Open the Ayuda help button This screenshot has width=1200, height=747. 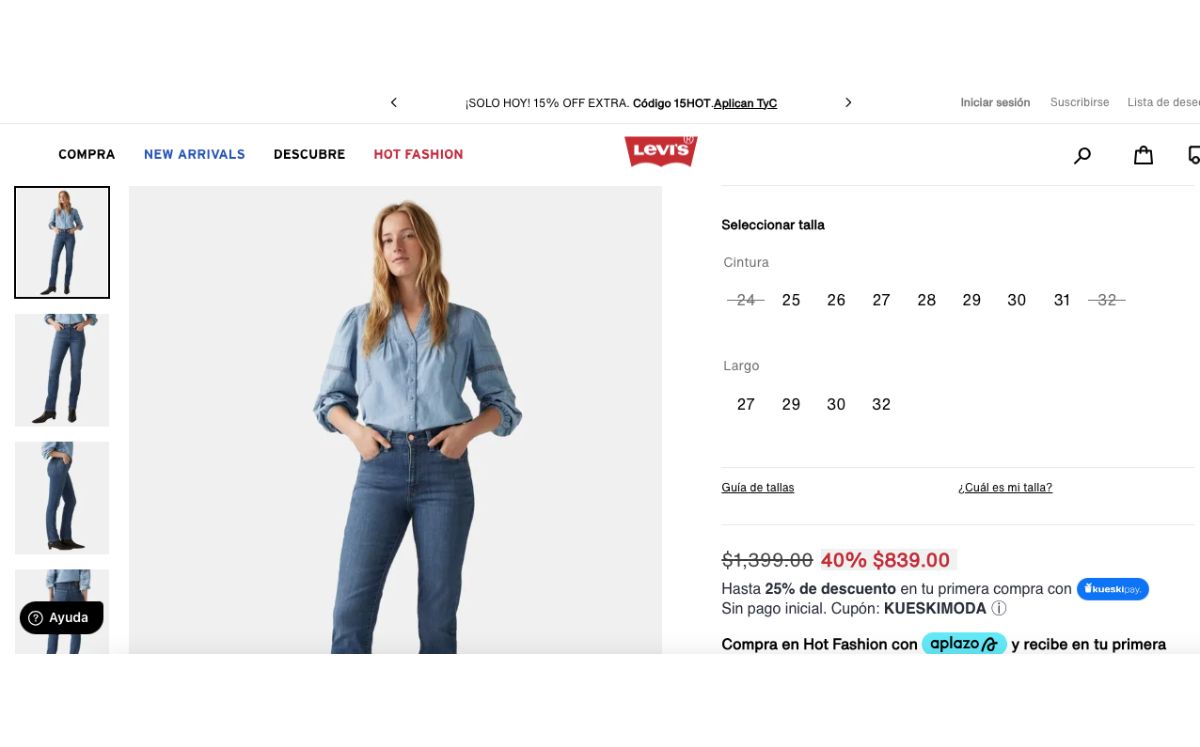tap(61, 618)
